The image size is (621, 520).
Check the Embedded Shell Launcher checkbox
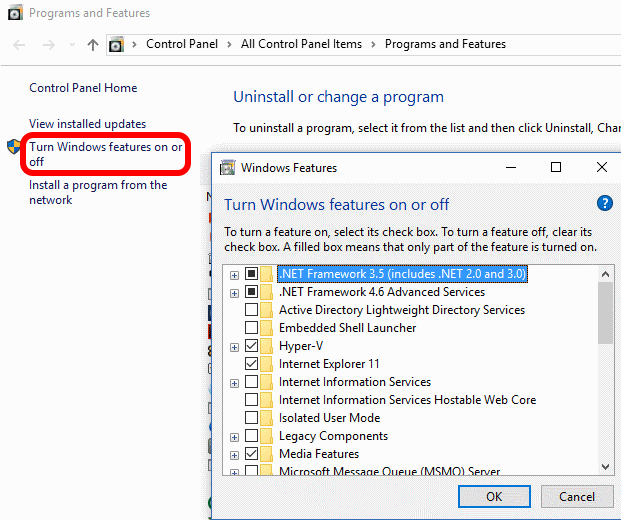251,328
